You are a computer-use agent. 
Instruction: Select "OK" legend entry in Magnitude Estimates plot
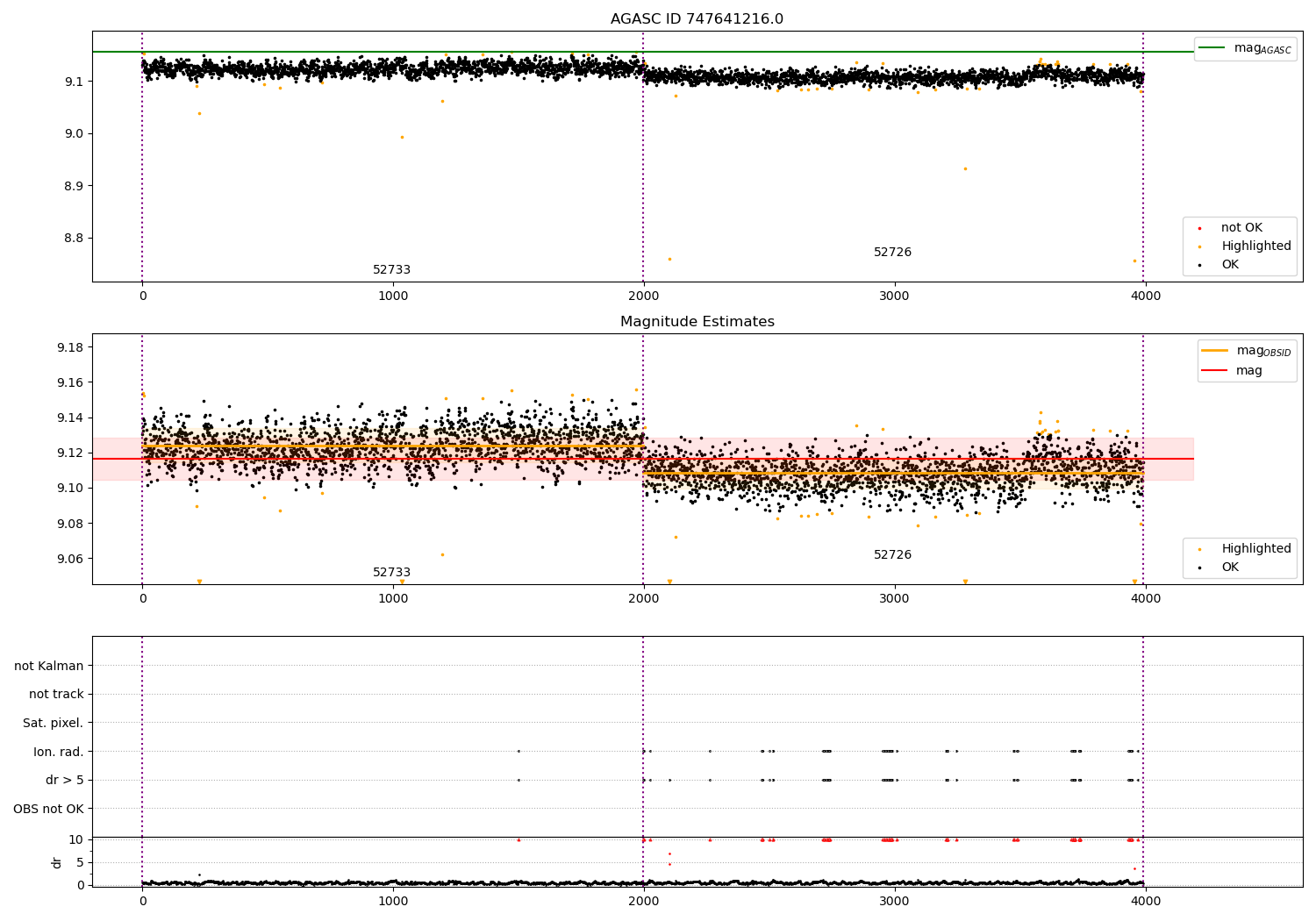(1230, 568)
